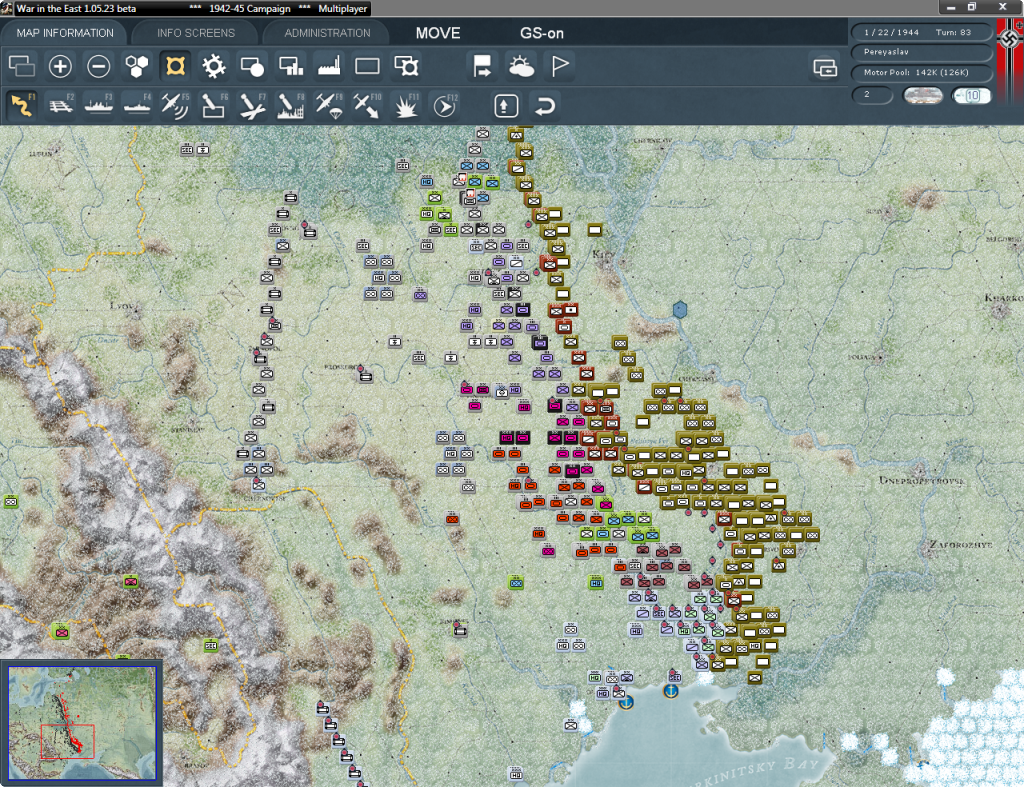This screenshot has height=787, width=1024.
Task: Click the blizzard indicator showing 10
Action: [971, 95]
